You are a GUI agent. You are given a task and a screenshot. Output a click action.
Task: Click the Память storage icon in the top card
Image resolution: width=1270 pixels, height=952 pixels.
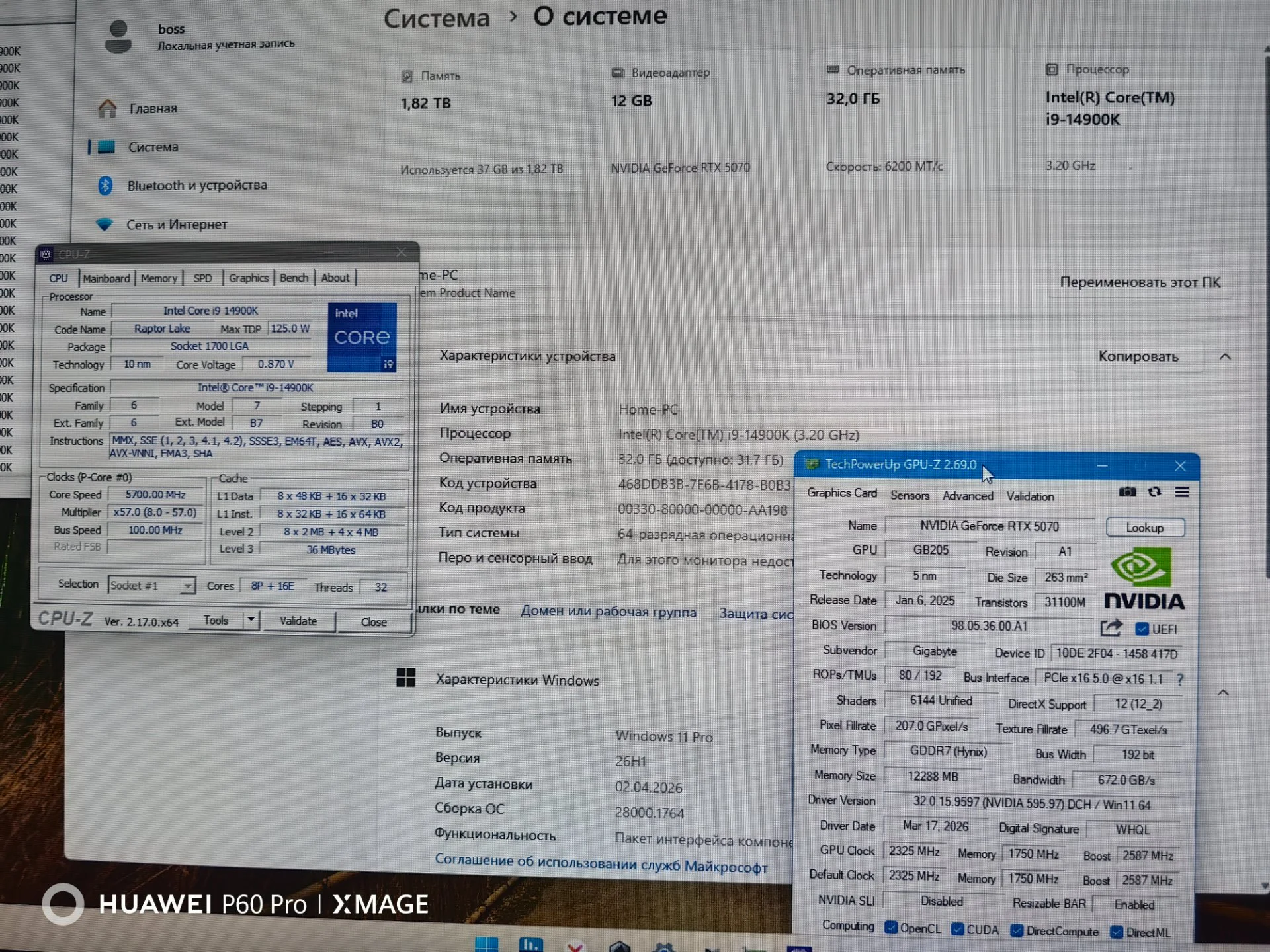(407, 77)
